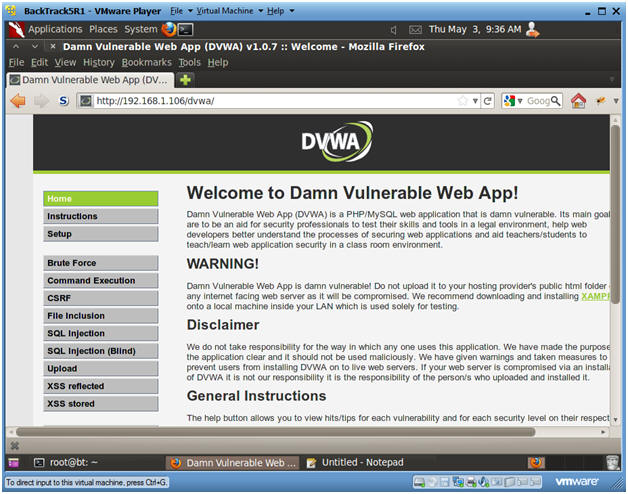Open the Places menu
The width and height of the screenshot is (628, 494).
click(103, 29)
